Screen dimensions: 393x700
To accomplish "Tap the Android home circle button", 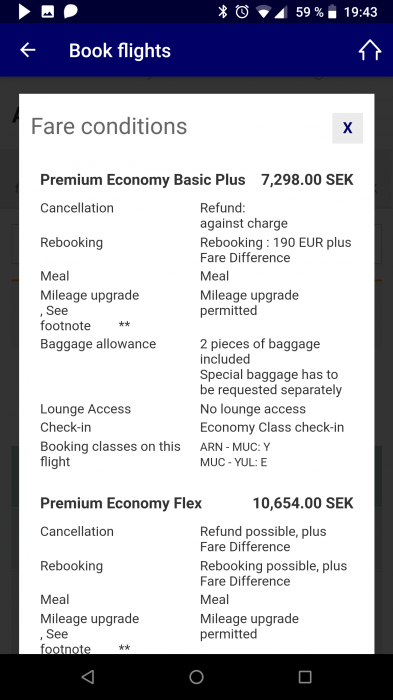I will tap(196, 677).
